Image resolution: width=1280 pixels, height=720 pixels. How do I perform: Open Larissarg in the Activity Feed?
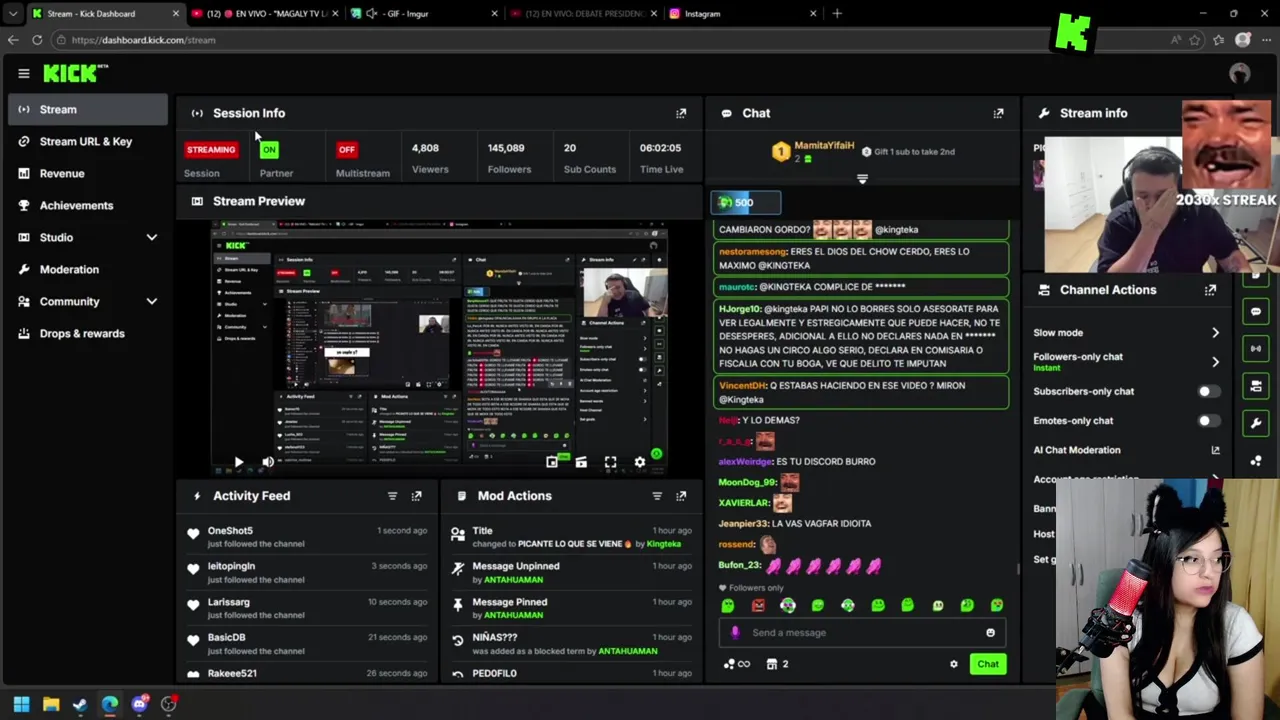(228, 602)
